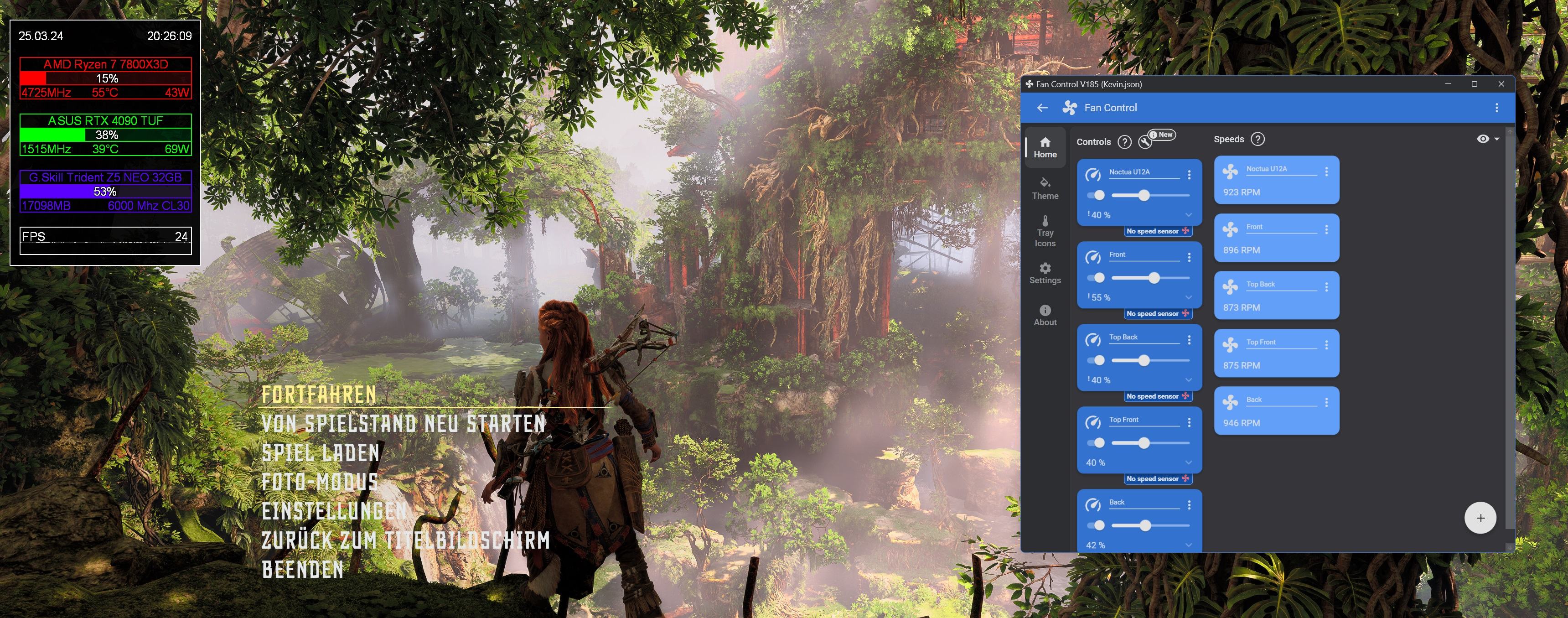Click the fan icon on Top Back speed card
The width and height of the screenshot is (1568, 618).
coord(1230,287)
